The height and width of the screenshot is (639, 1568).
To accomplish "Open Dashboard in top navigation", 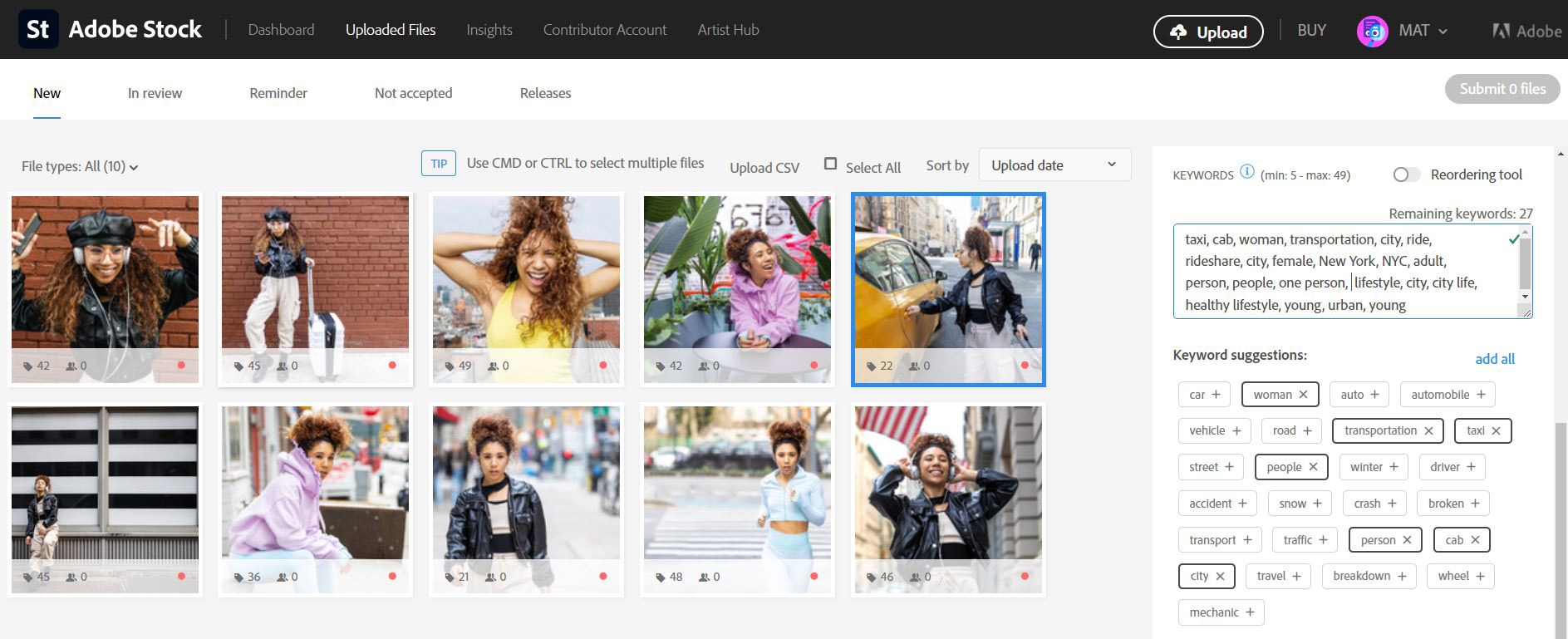I will tap(281, 30).
